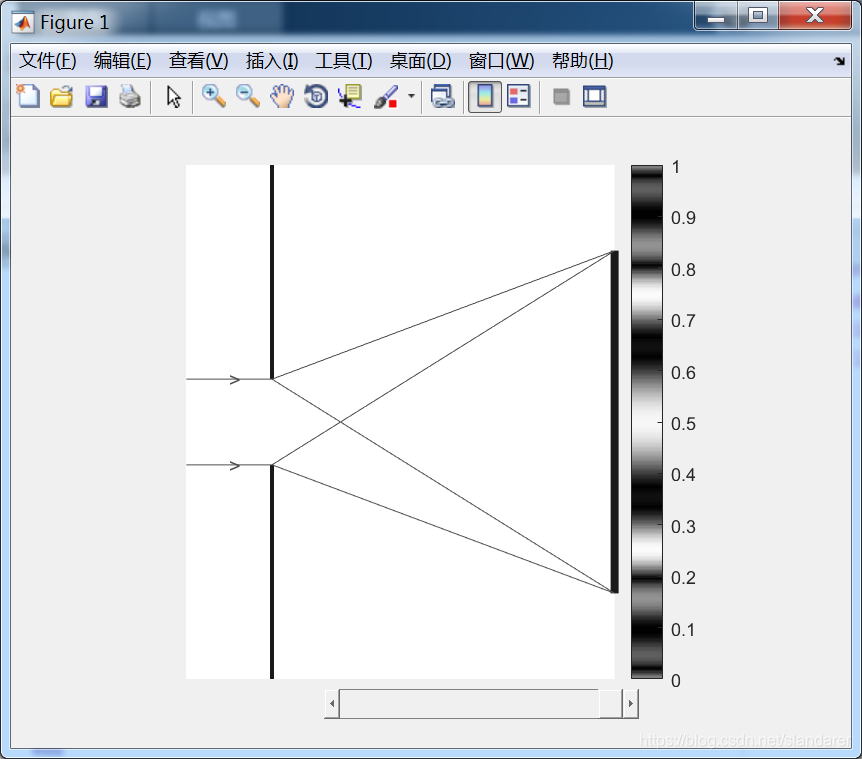Select the Brush/Select Data tool

pos(386,96)
